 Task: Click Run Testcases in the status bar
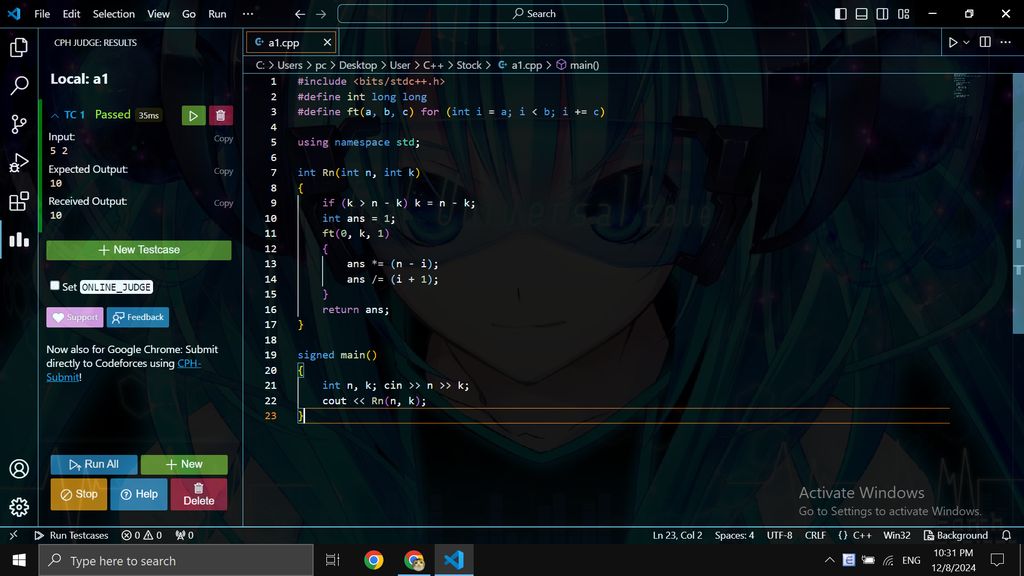coord(71,535)
